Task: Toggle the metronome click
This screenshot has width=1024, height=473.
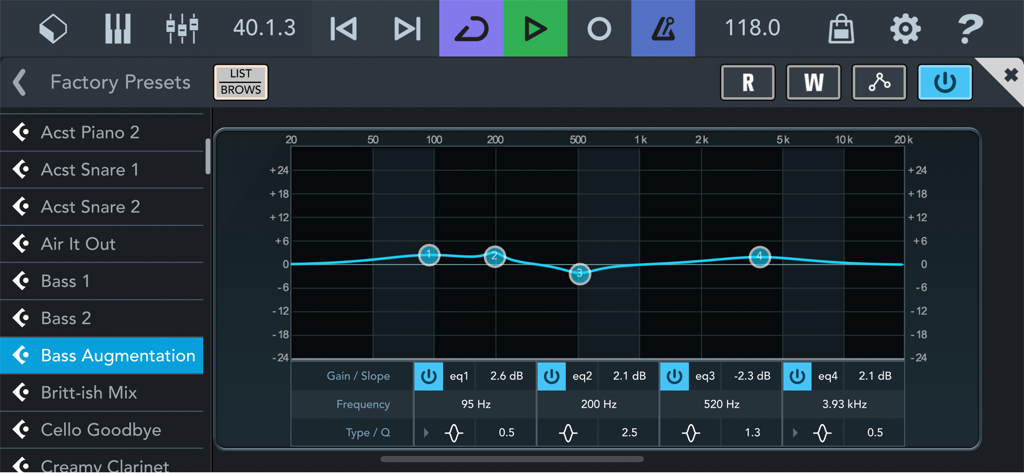Action: tap(662, 28)
